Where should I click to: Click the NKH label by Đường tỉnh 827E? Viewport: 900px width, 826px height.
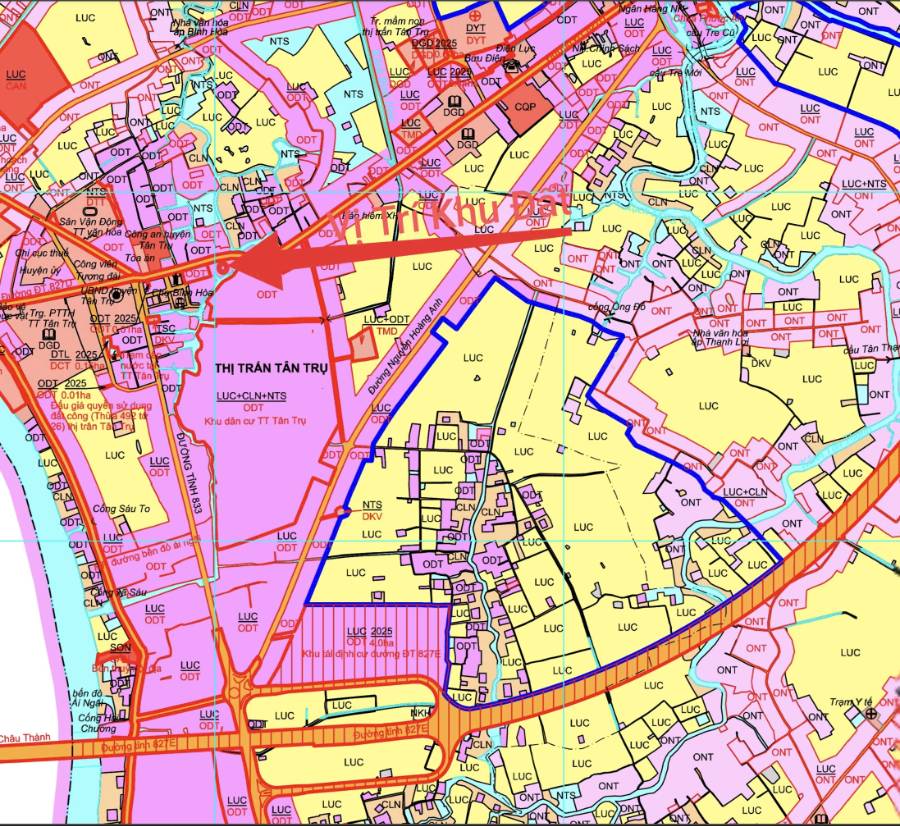[x=421, y=712]
